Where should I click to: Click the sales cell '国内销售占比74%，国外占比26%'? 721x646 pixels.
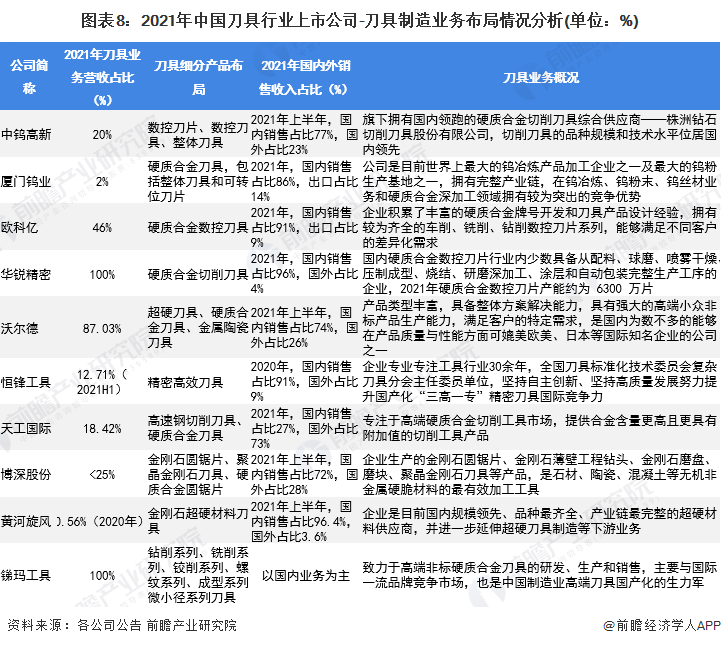click(304, 328)
